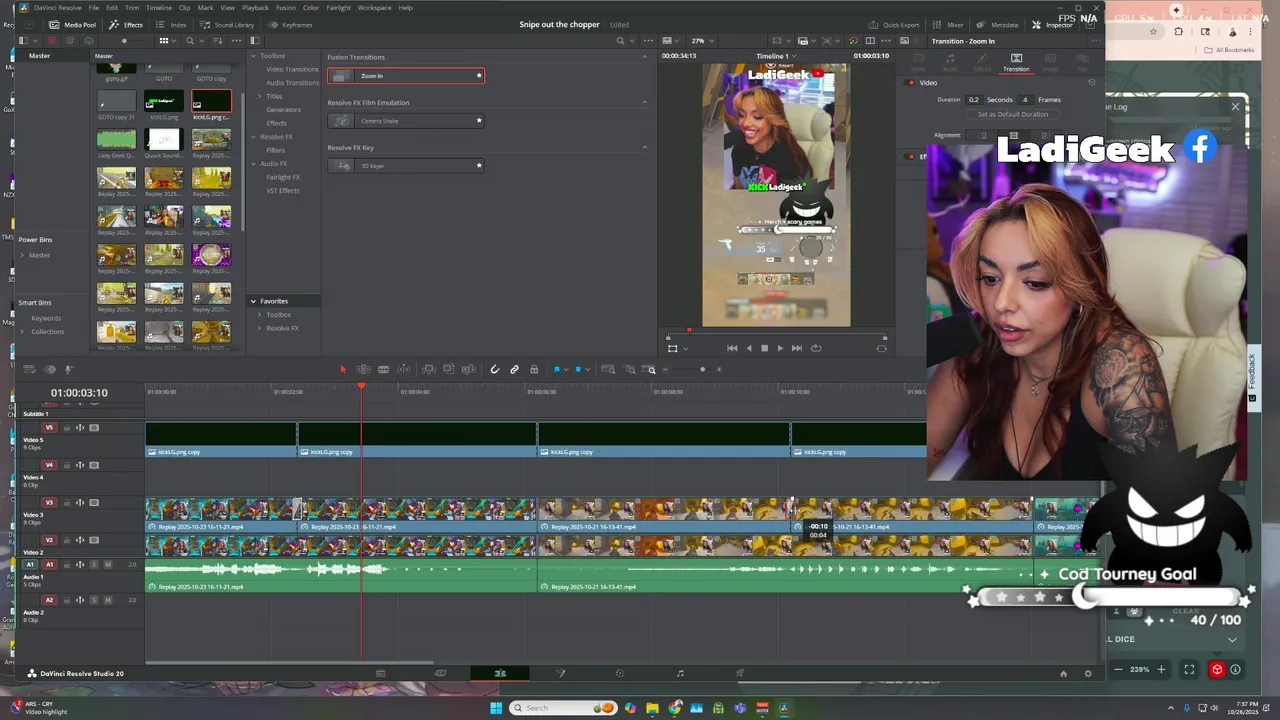Edit the Duration seconds field
This screenshot has width=1280, height=720.
point(975,100)
